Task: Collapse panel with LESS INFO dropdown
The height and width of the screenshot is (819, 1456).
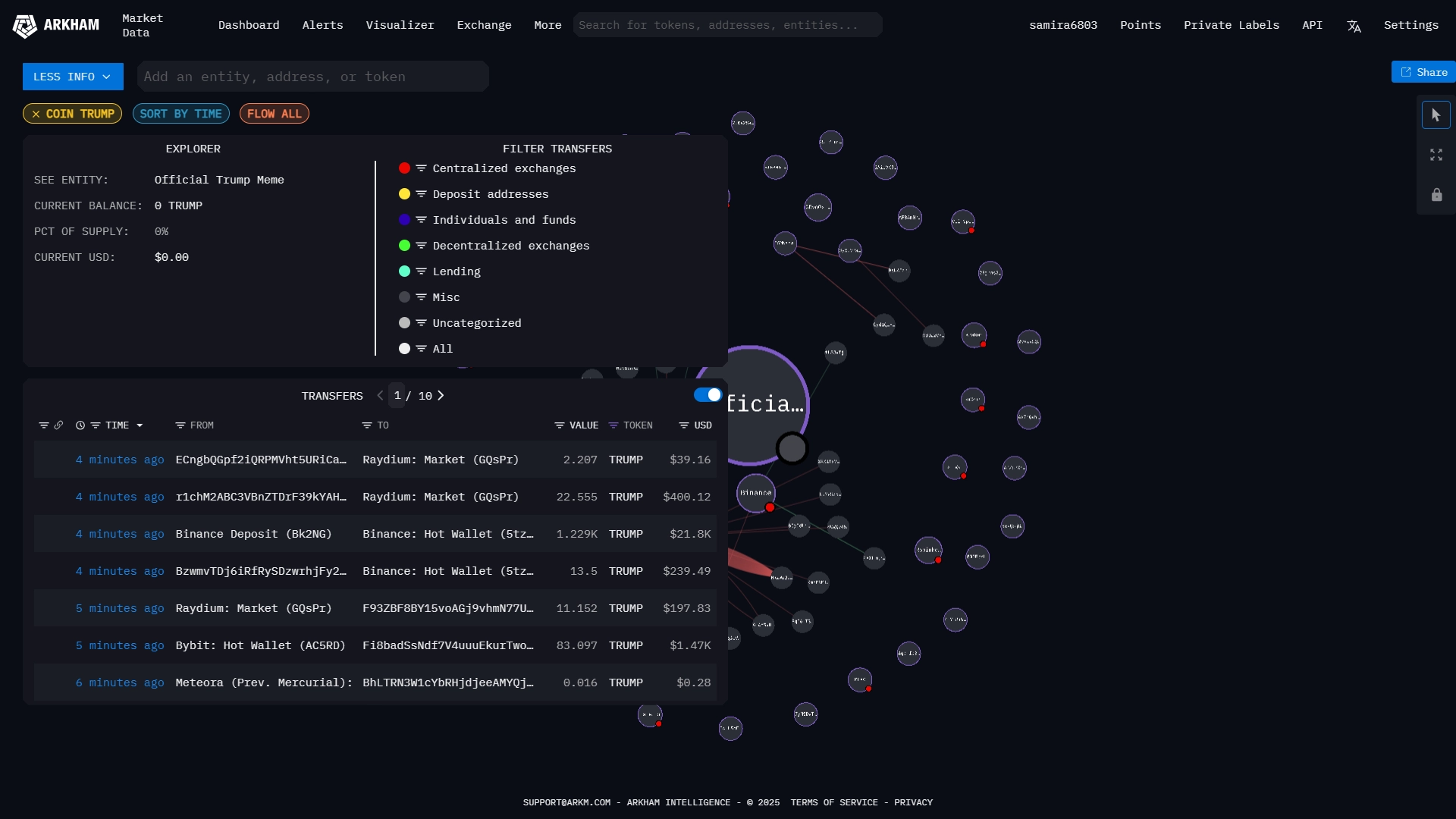Action: pyautogui.click(x=73, y=77)
